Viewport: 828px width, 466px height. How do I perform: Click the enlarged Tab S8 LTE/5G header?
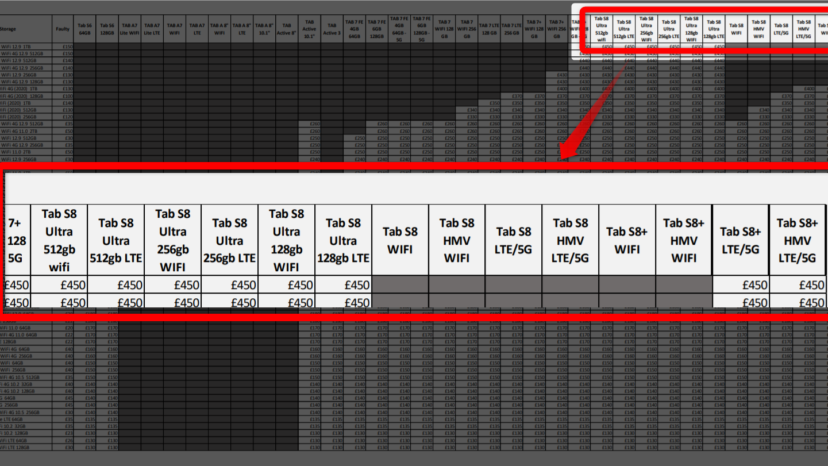coord(514,240)
